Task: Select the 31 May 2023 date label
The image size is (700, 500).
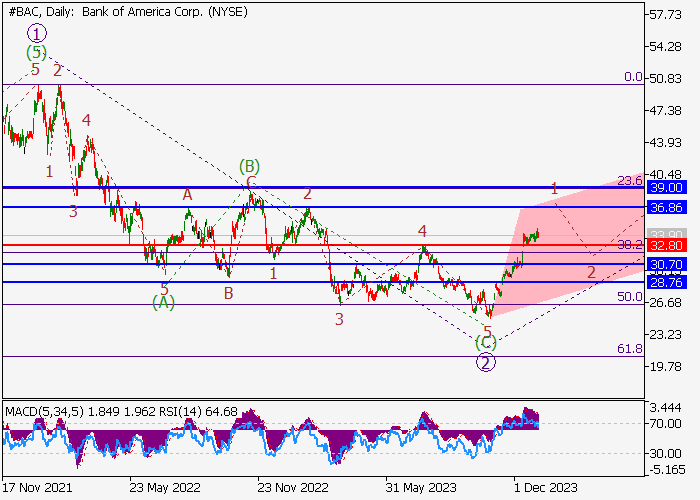Action: click(x=421, y=487)
